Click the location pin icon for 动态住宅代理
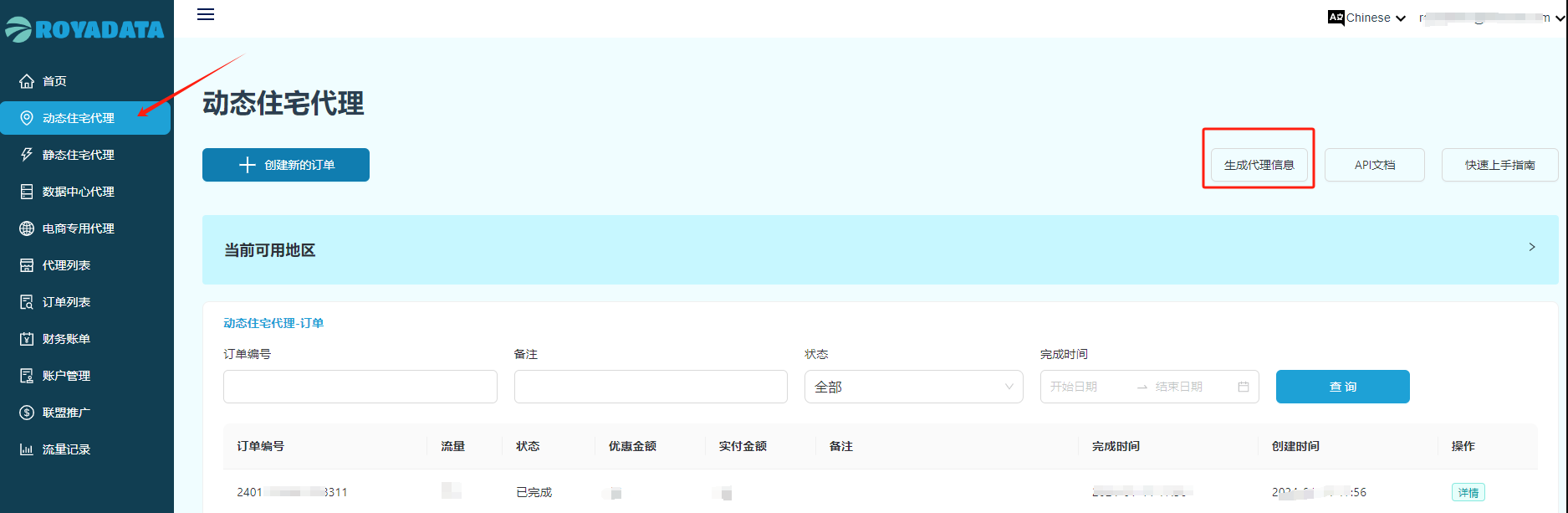This screenshot has width=1568, height=513. click(x=27, y=118)
